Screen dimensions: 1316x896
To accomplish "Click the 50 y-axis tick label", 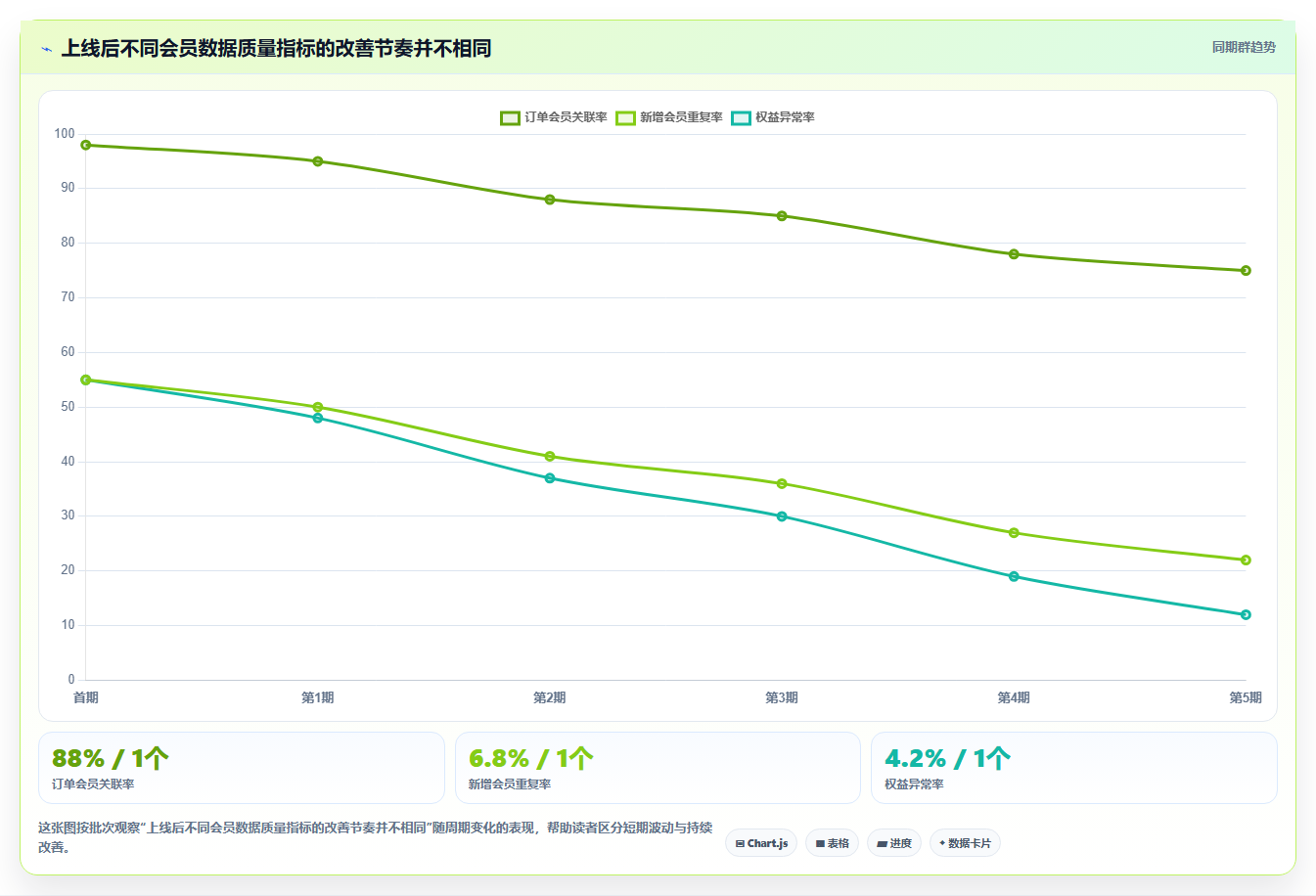I will click(68, 407).
